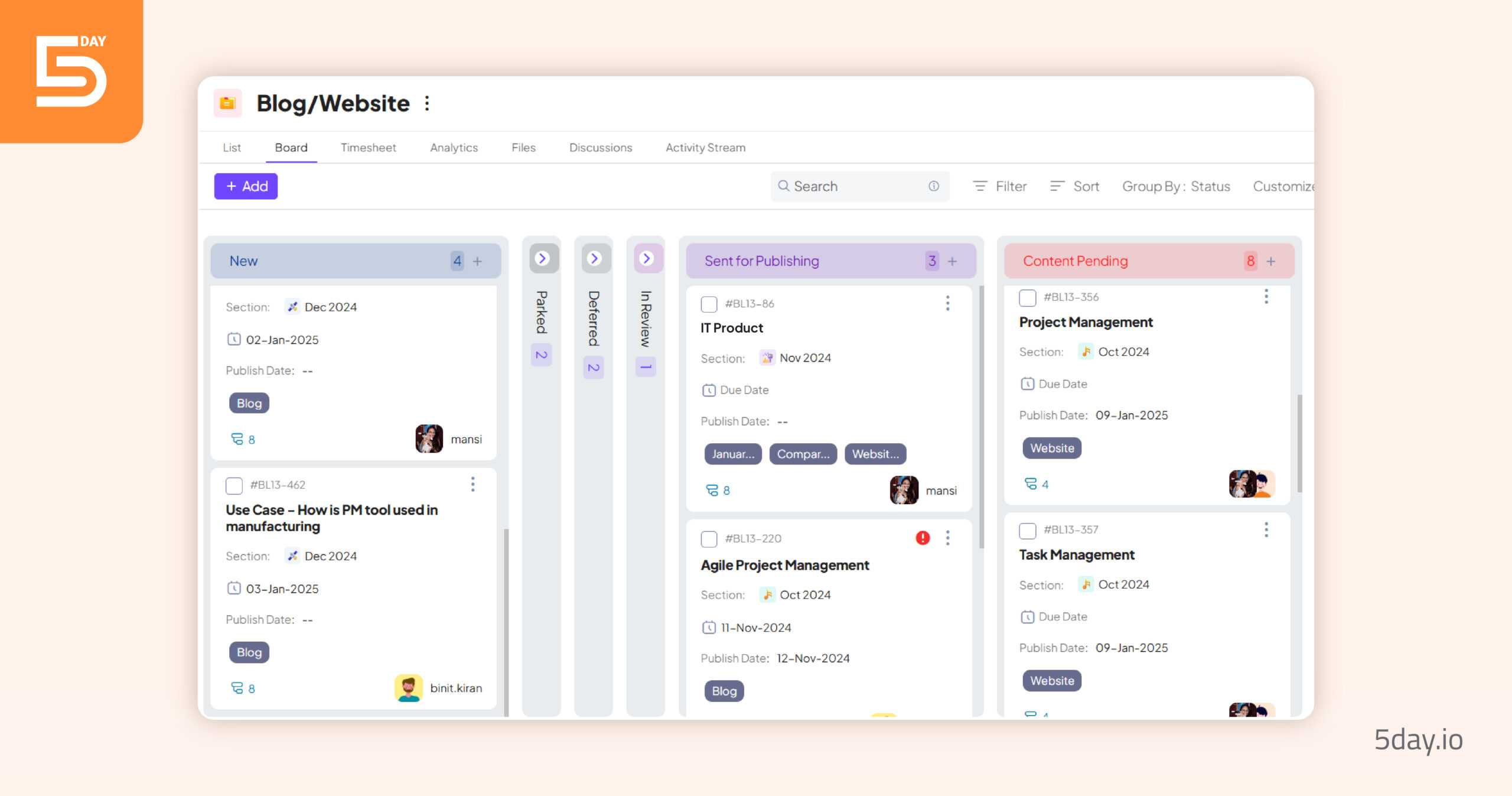Click the three-dot menu on IT Product card
1512x796 pixels.
tap(947, 303)
